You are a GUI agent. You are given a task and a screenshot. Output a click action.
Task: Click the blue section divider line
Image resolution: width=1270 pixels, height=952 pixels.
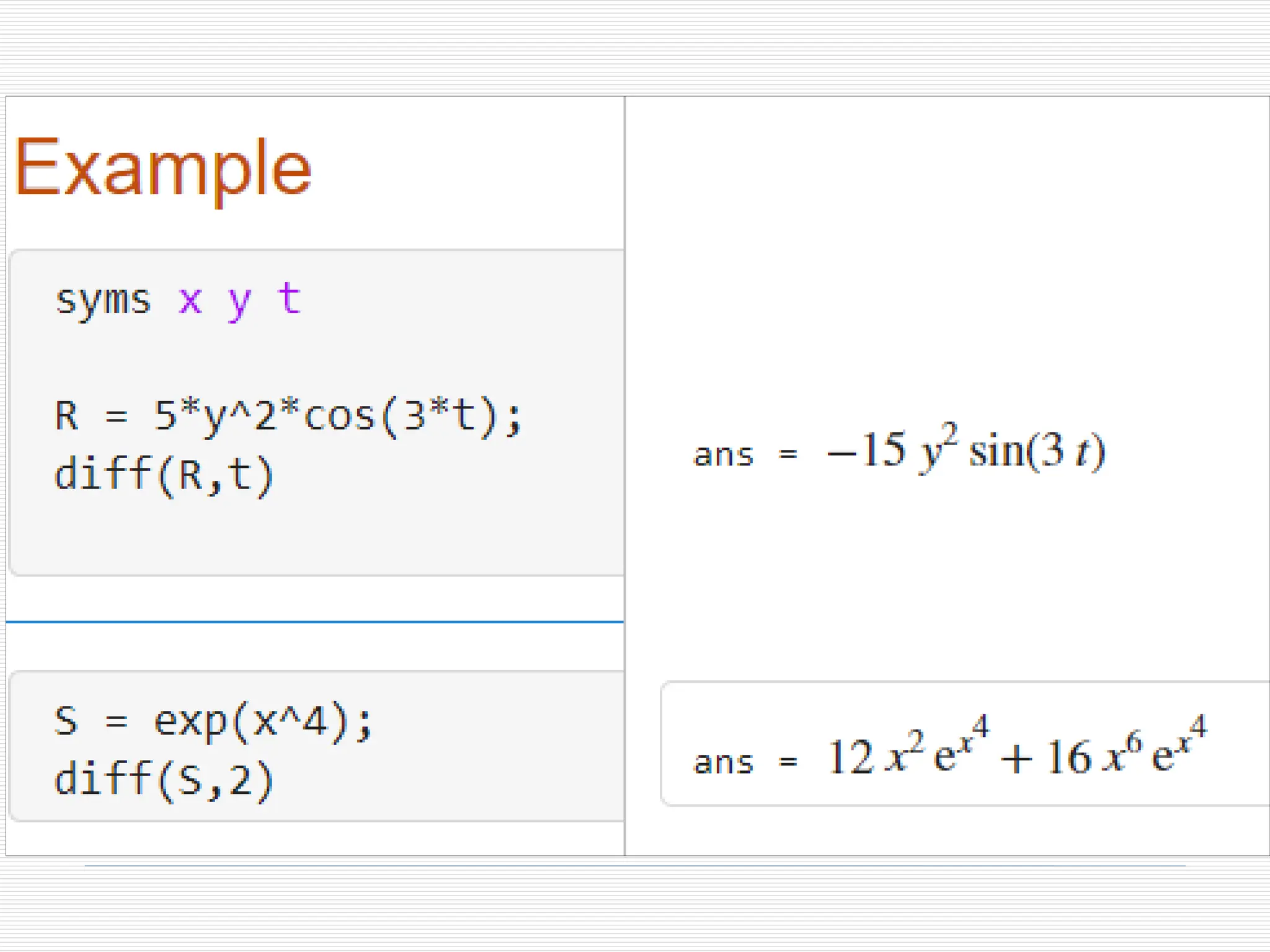(315, 621)
